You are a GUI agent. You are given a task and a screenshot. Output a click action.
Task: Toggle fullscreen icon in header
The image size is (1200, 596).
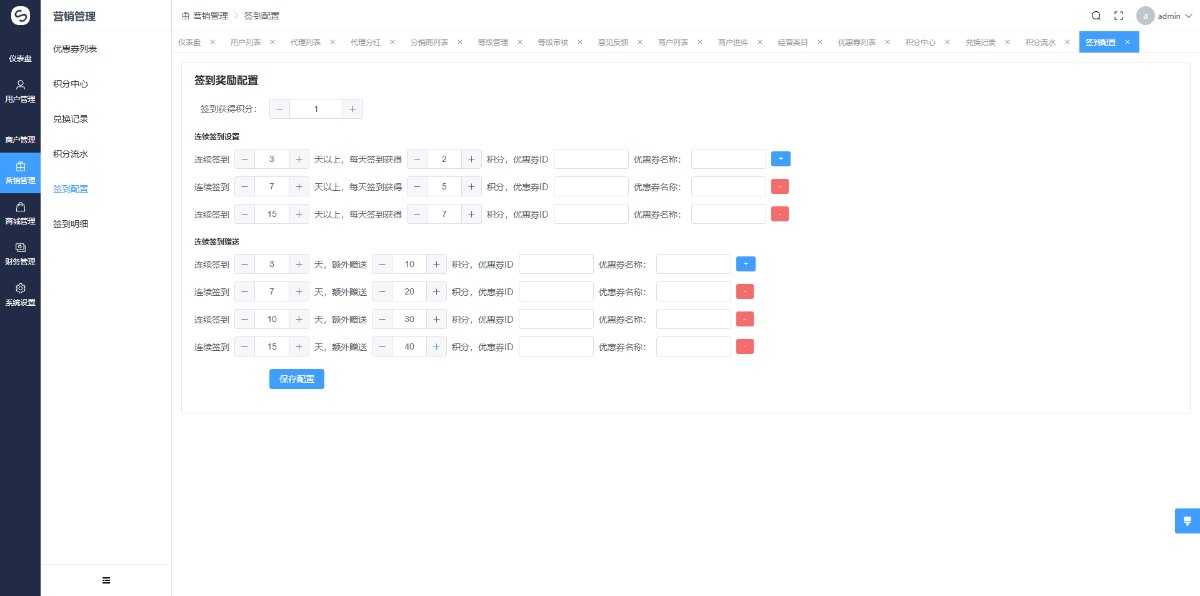[x=1119, y=16]
